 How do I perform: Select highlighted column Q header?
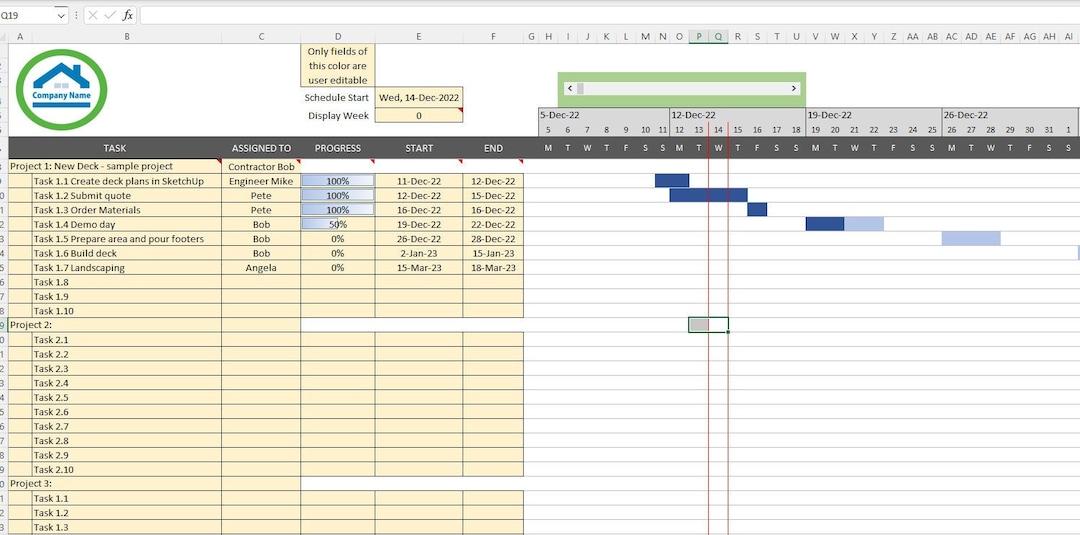(718, 37)
